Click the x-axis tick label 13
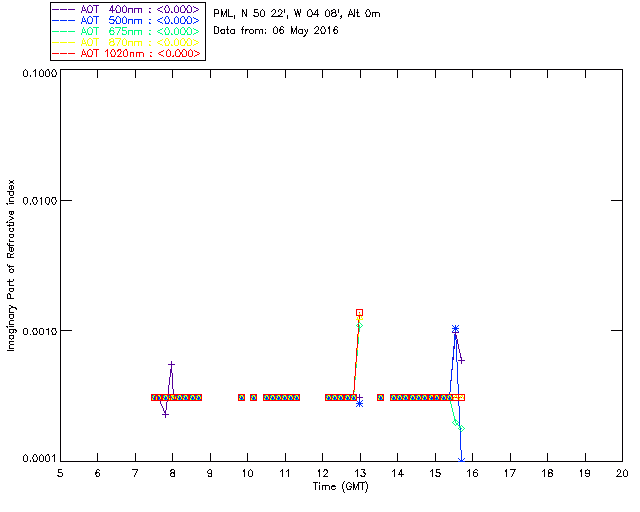Viewport: 640px width, 512px height. (360, 473)
